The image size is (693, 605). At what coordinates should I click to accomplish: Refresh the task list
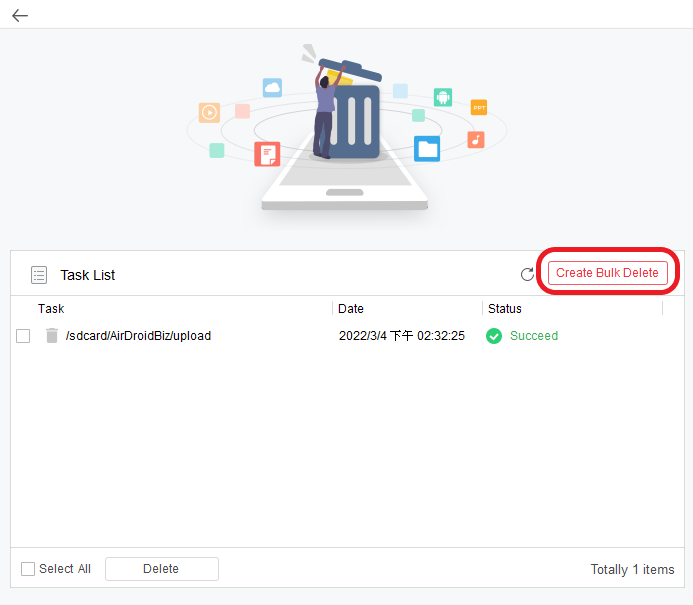(x=527, y=274)
